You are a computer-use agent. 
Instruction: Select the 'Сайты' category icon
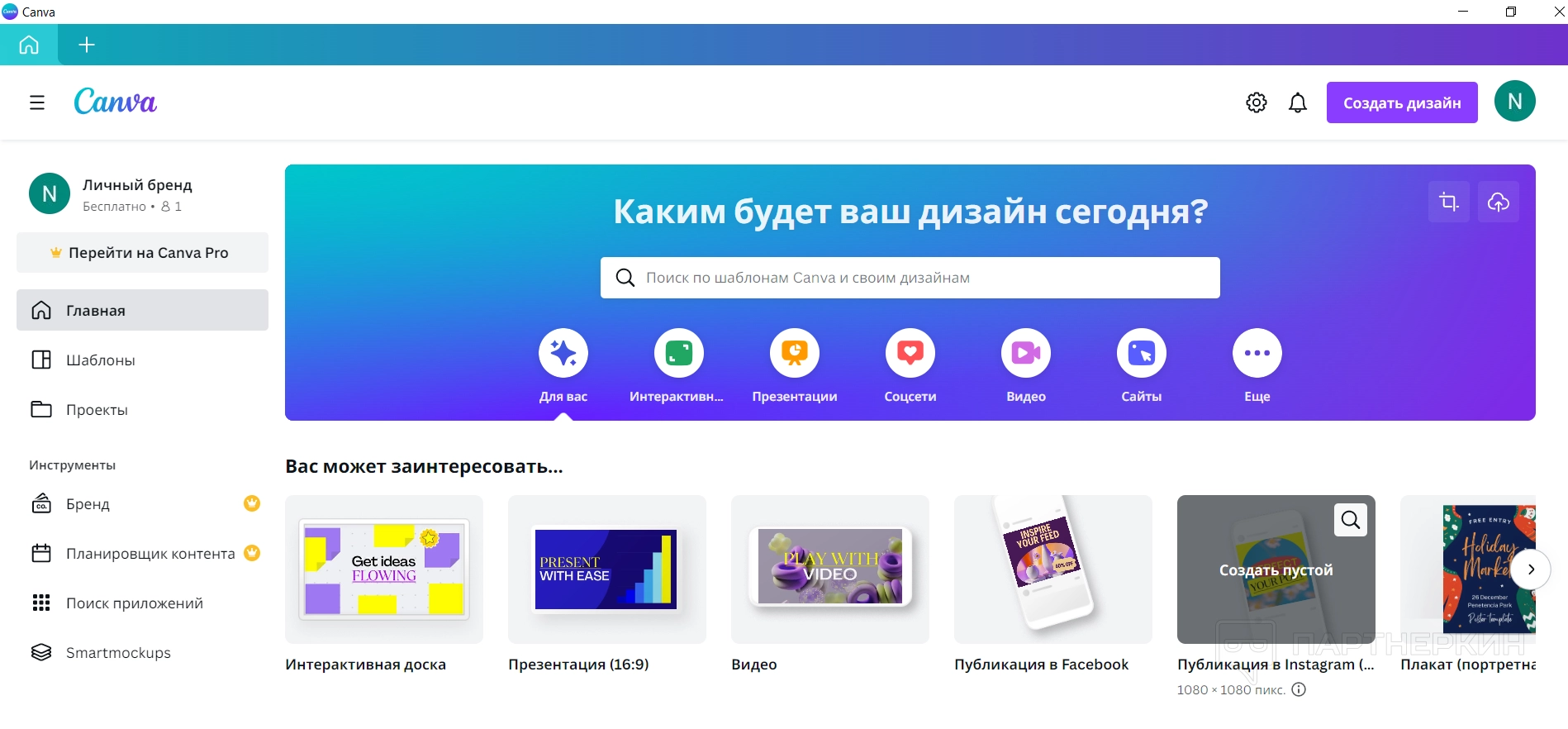pos(1142,353)
